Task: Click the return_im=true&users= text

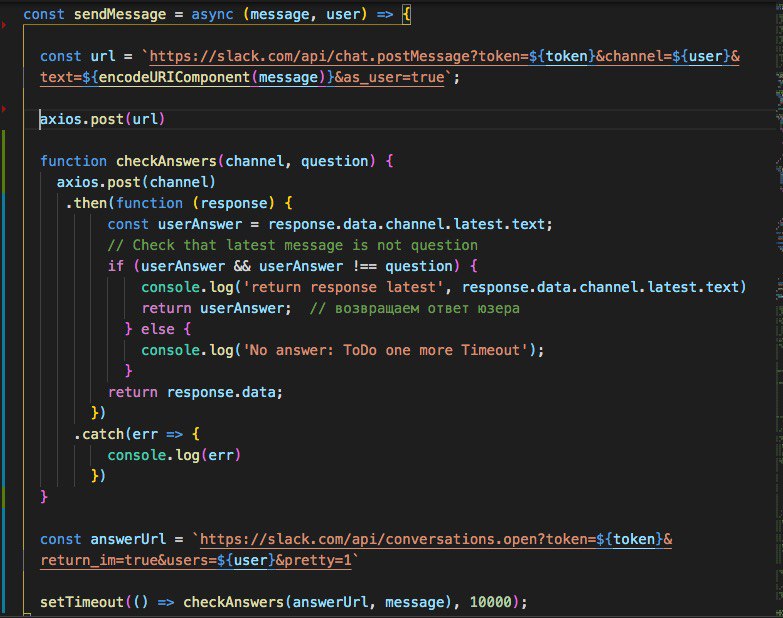Action: pyautogui.click(x=128, y=561)
